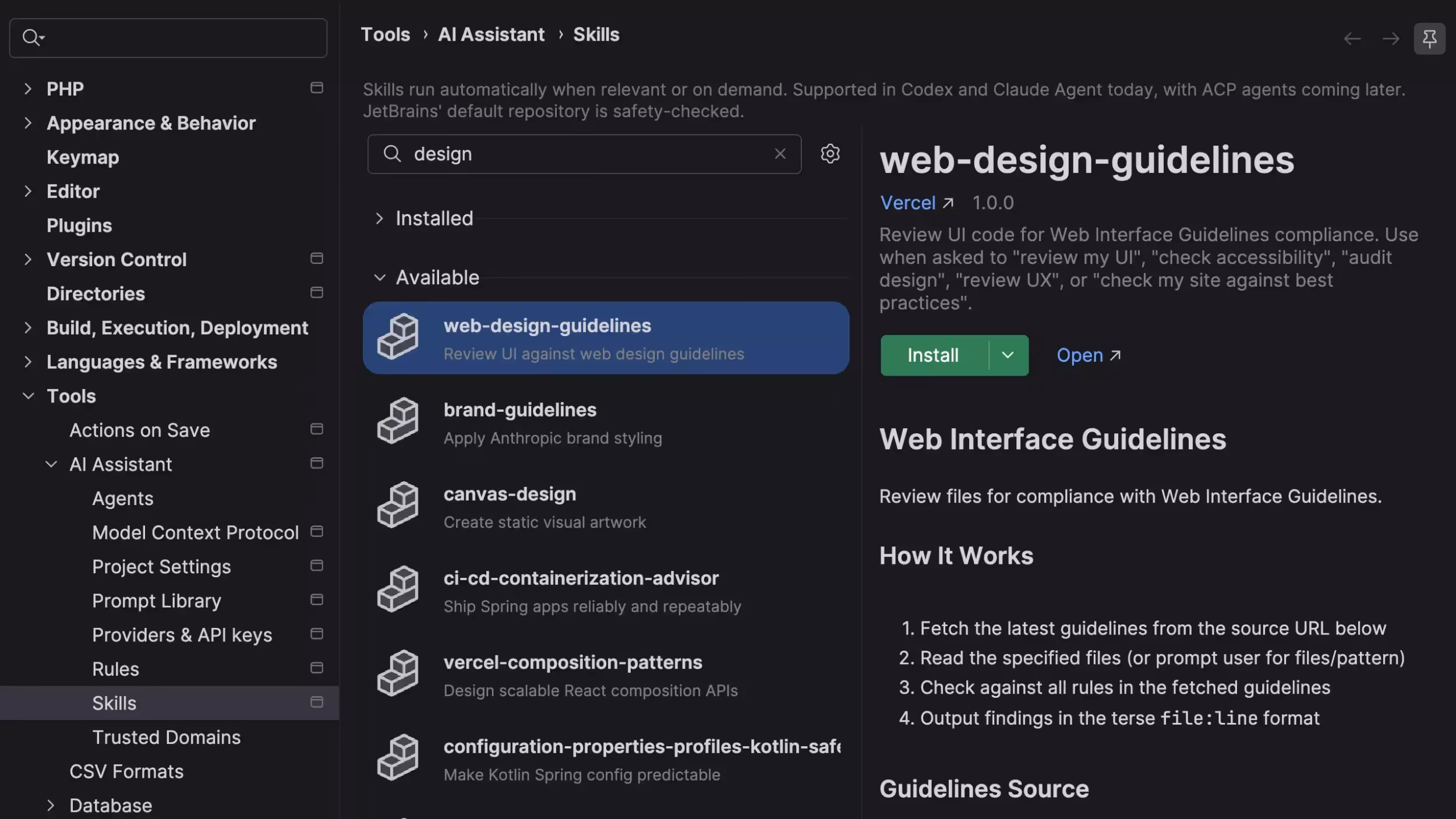Expand the Database node chevron
This screenshot has width=1456, height=819.
click(x=51, y=806)
